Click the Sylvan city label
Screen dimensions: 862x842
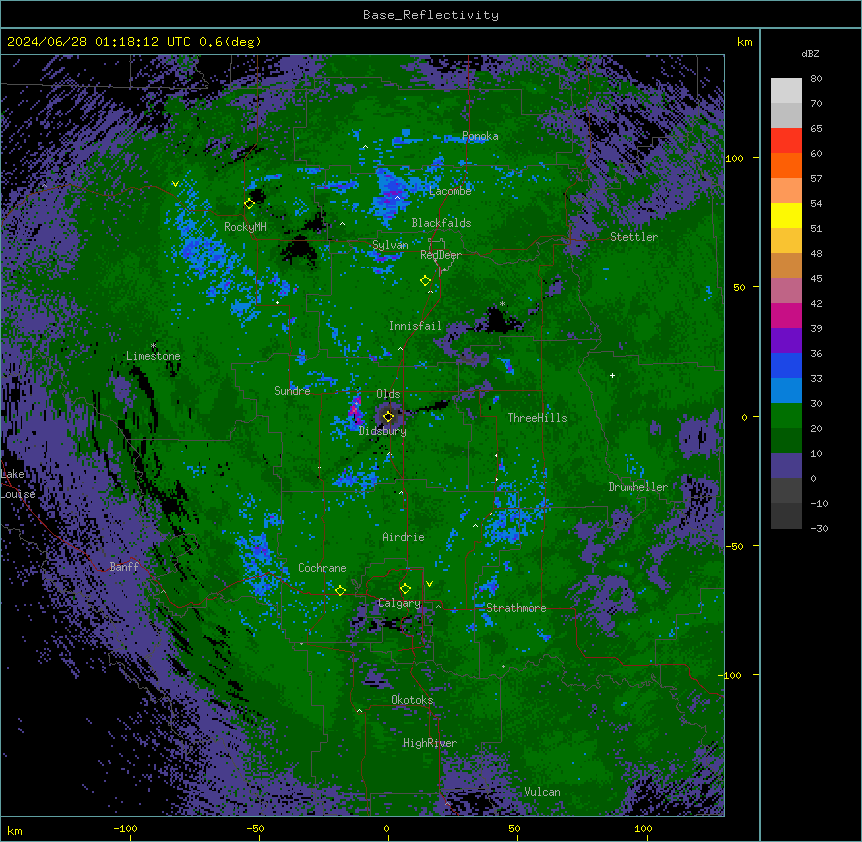[390, 245]
